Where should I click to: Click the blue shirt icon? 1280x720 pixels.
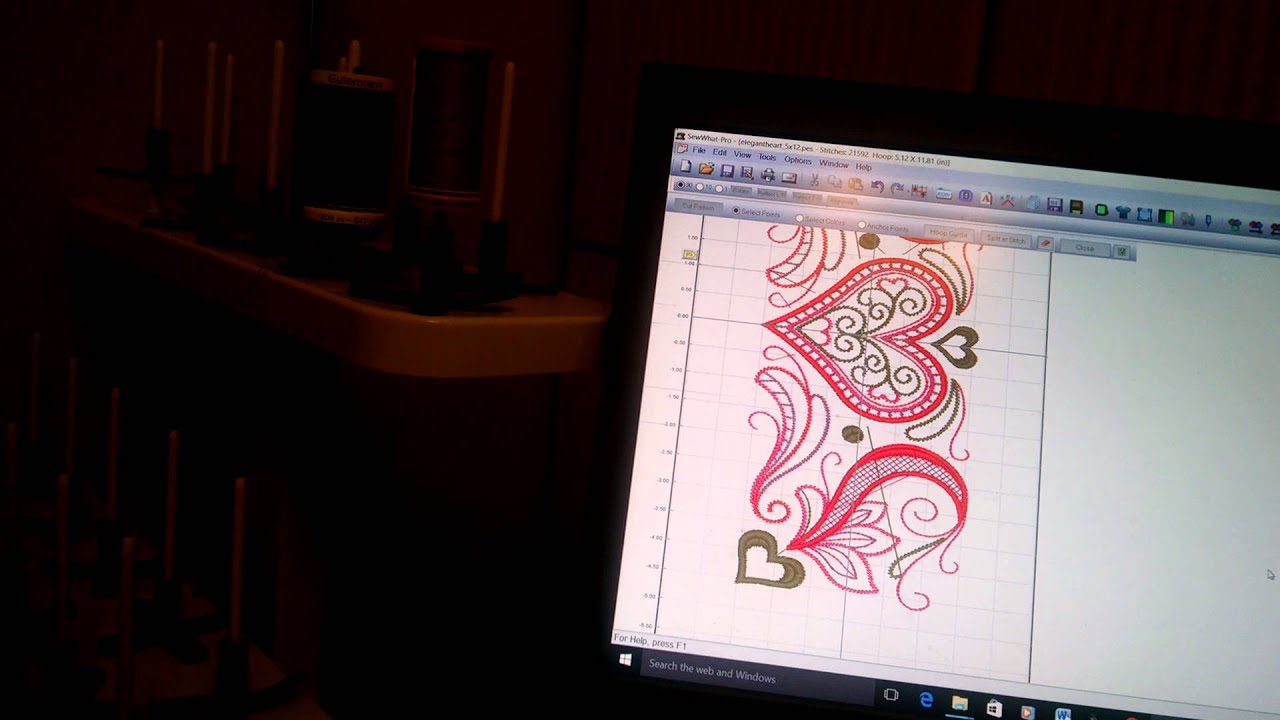coord(1123,212)
